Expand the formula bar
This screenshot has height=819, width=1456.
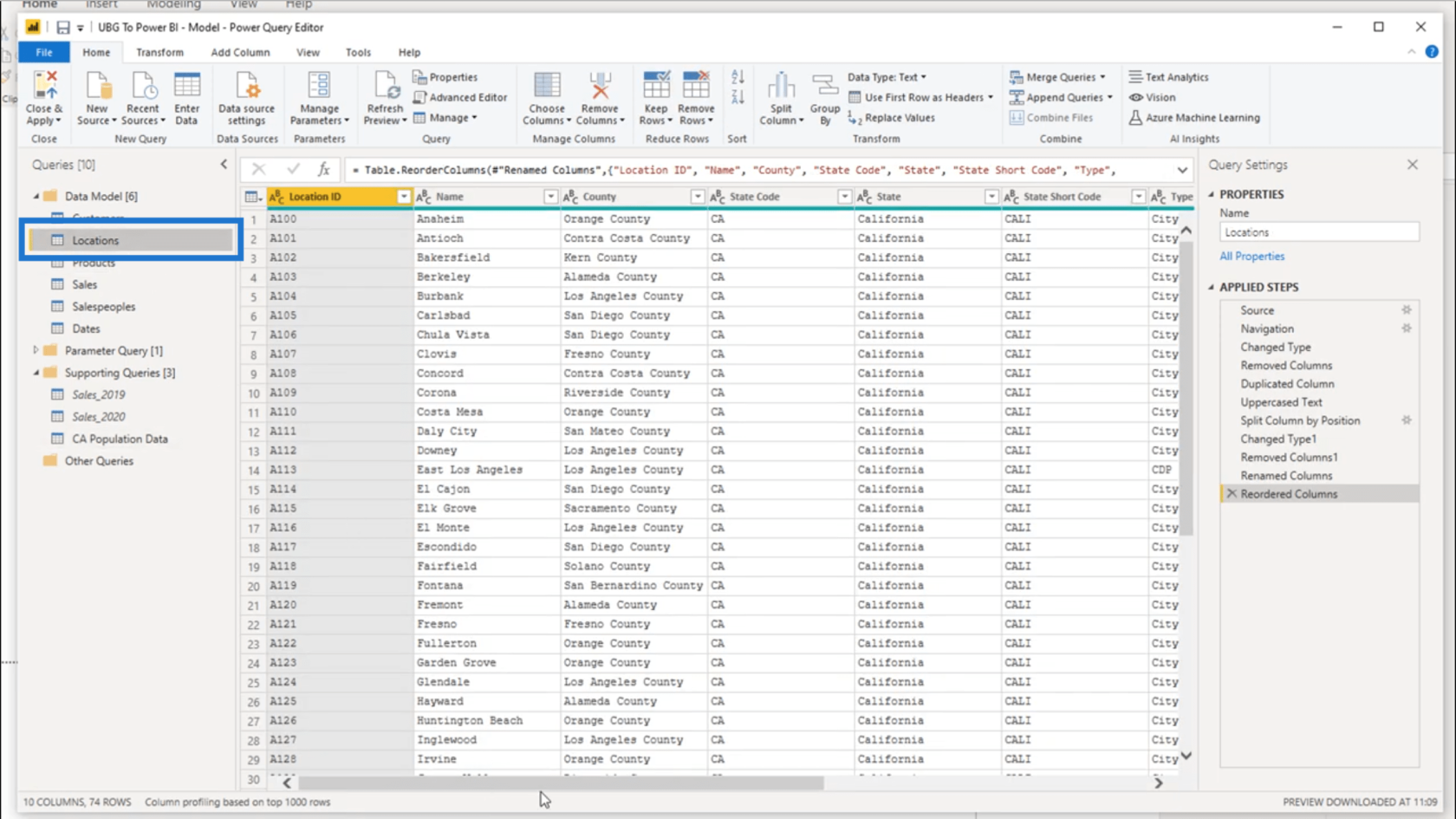[x=1182, y=170]
